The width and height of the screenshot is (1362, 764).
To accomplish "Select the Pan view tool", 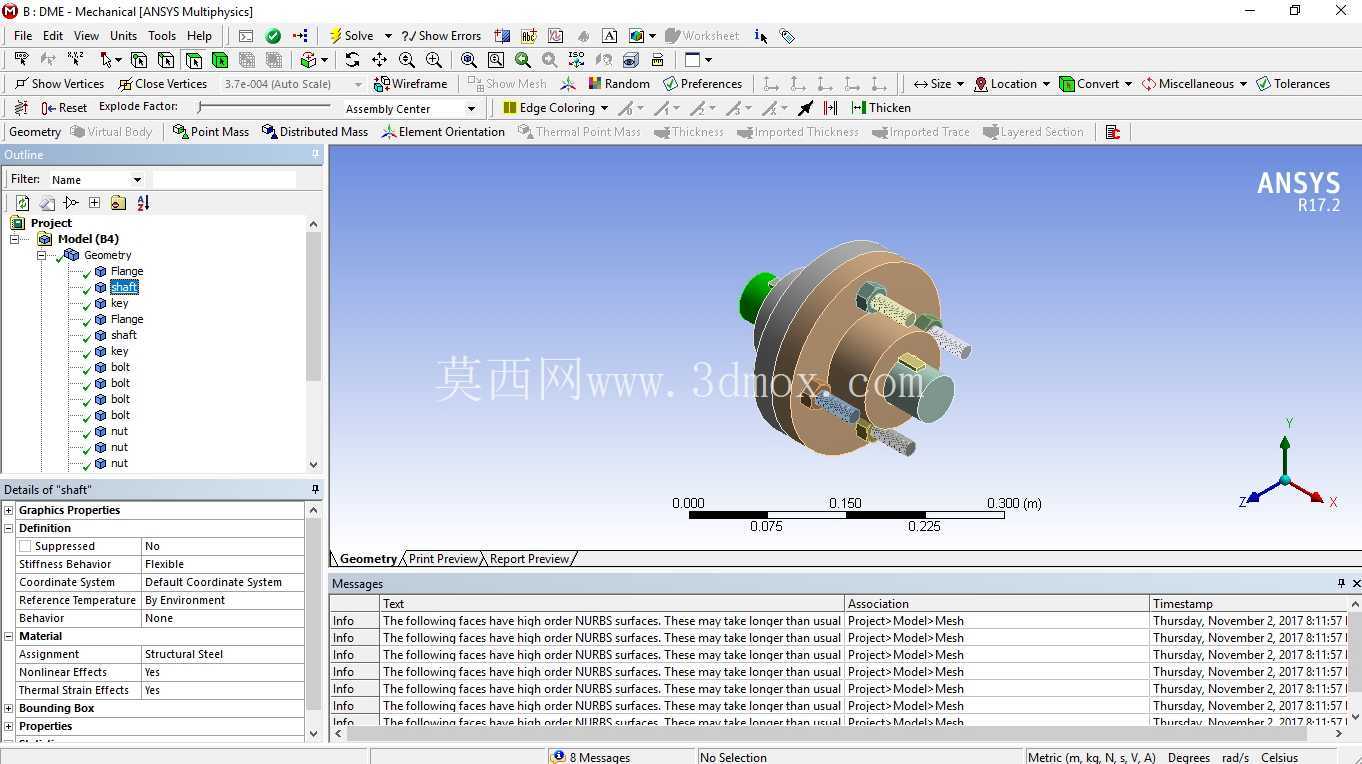I will [379, 60].
